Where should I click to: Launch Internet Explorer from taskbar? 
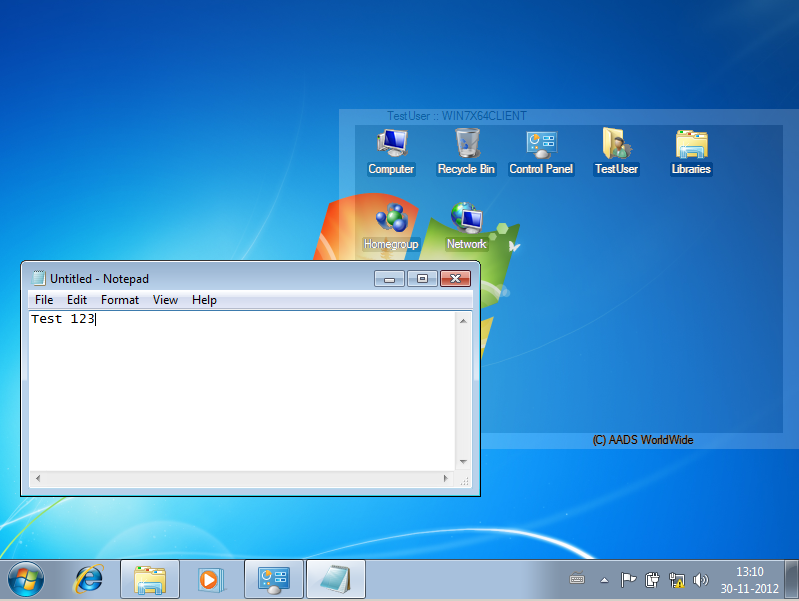click(x=89, y=579)
